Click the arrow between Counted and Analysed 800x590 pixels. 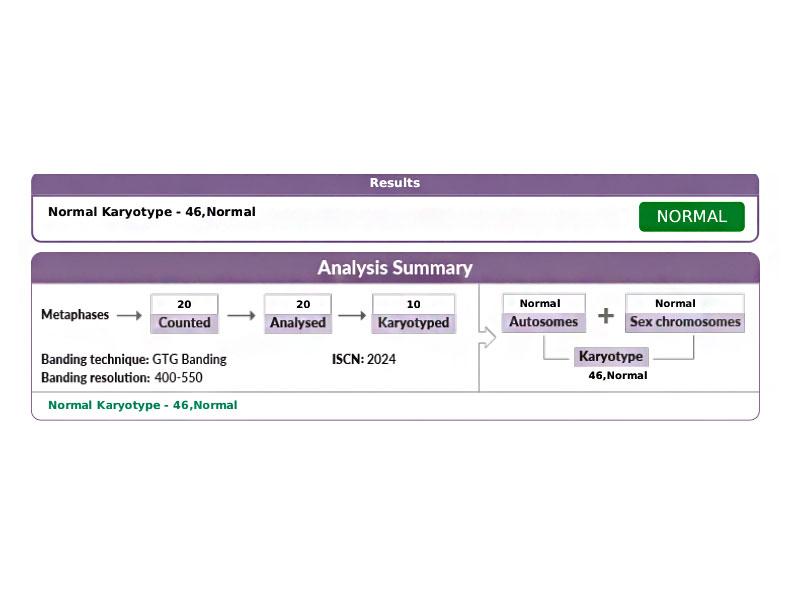[241, 315]
